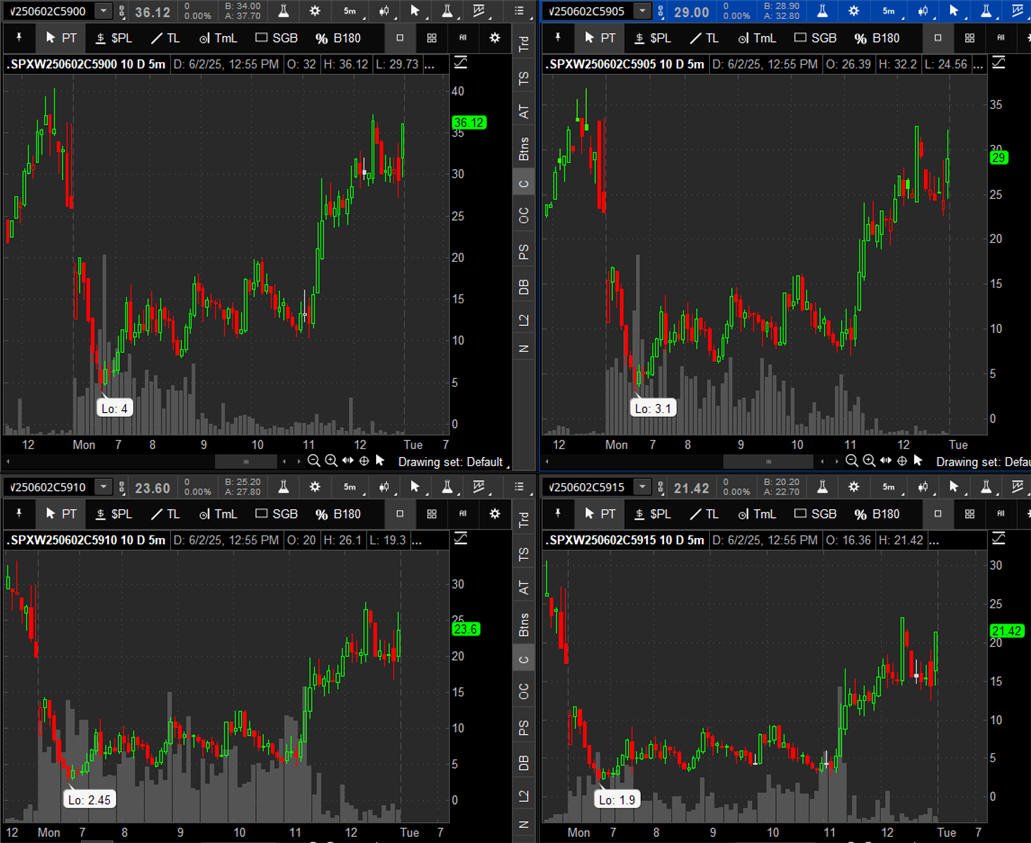Screen dimensions: 1031x843
Task: Open the 5m timeframe dropdown on C5900 chart
Action: 350,11
